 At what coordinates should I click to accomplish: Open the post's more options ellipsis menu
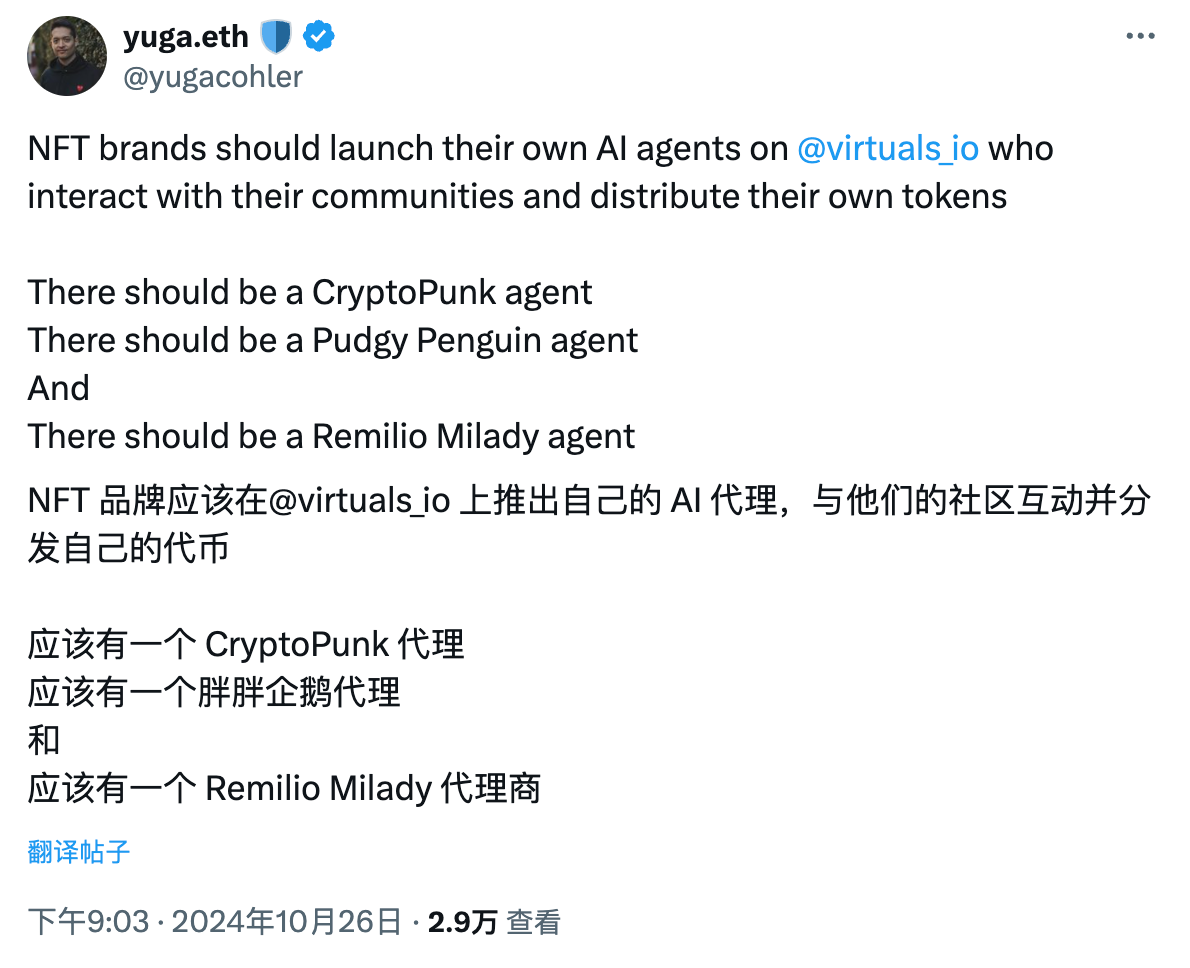point(1139,36)
